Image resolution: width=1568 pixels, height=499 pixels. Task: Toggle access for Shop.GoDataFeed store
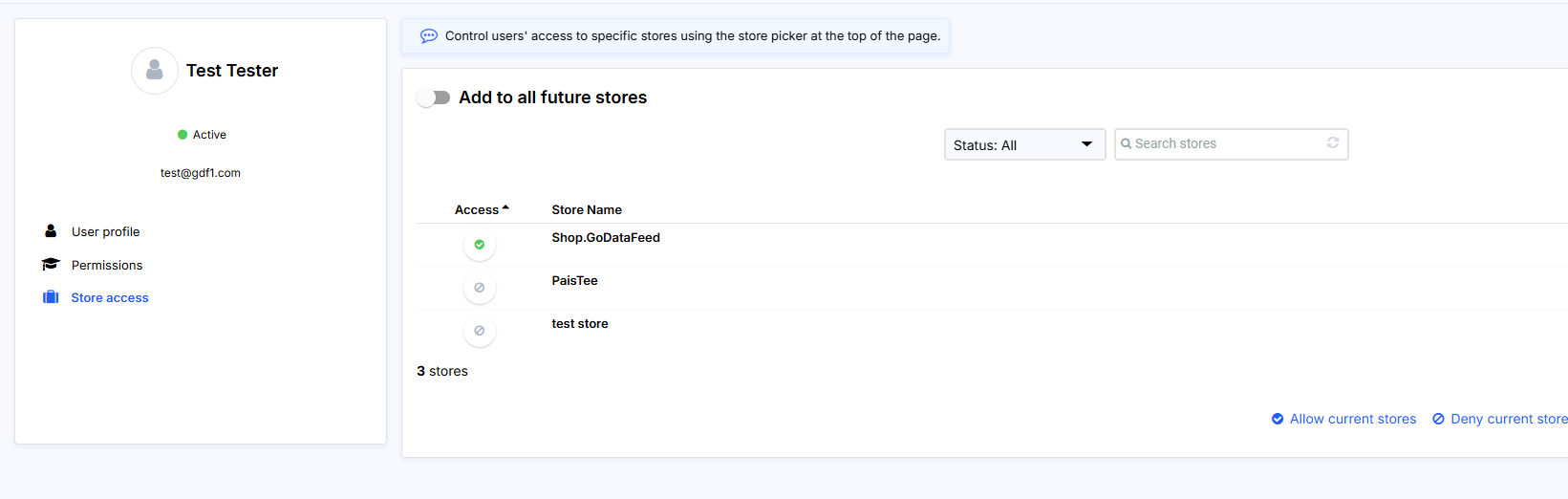click(x=480, y=245)
